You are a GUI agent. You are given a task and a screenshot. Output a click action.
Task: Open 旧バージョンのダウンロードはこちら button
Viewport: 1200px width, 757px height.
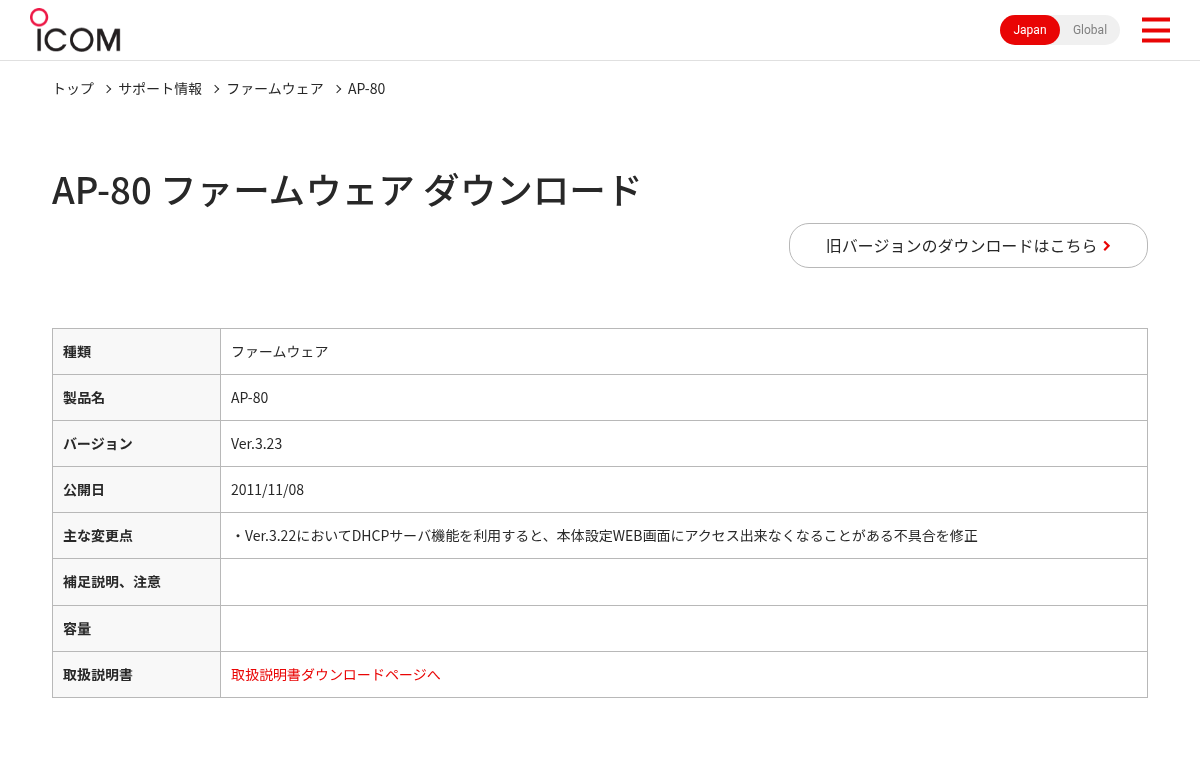pyautogui.click(x=968, y=245)
